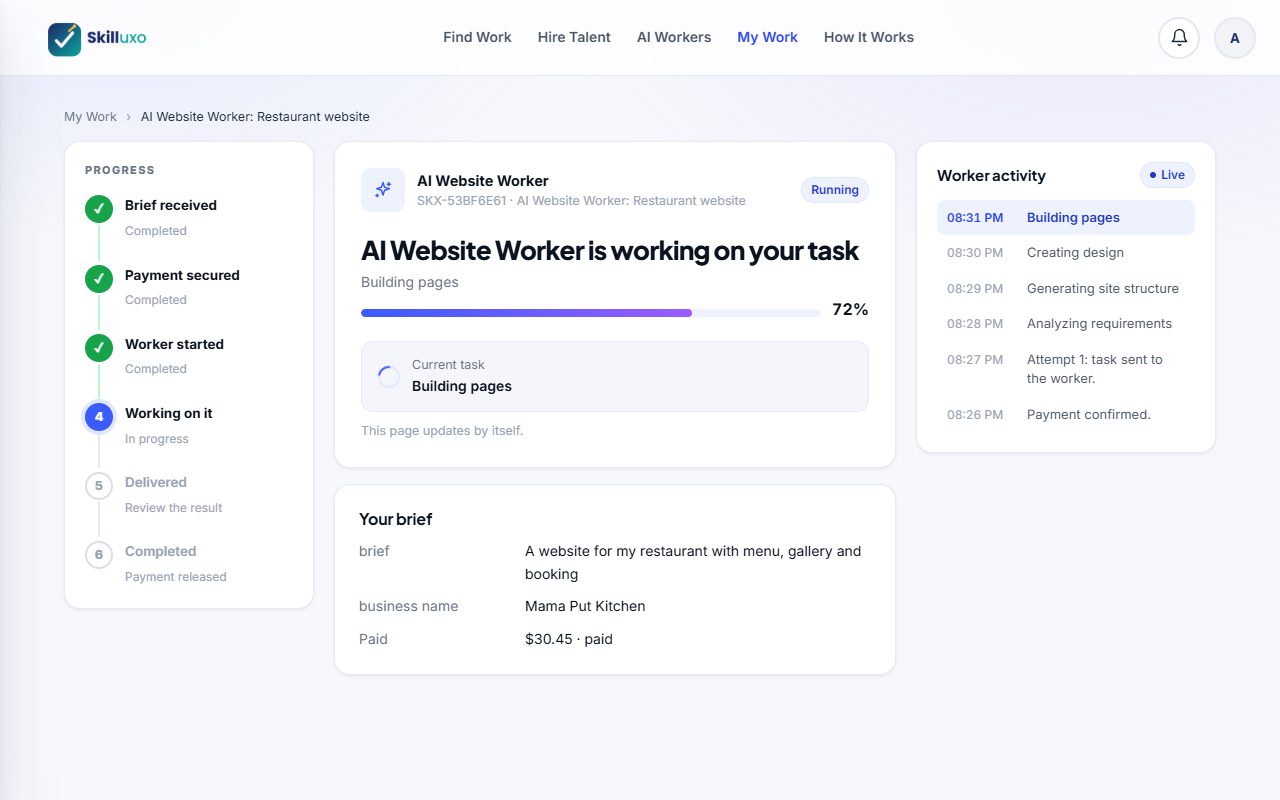Click the restaurant brief description text
The width and height of the screenshot is (1280, 800).
tap(693, 563)
